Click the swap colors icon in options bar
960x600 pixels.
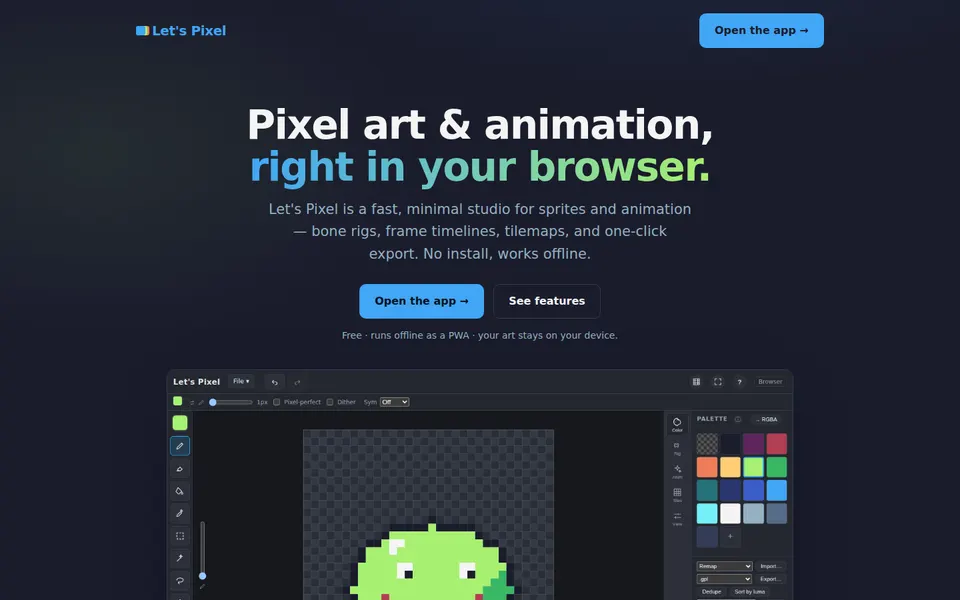point(192,402)
